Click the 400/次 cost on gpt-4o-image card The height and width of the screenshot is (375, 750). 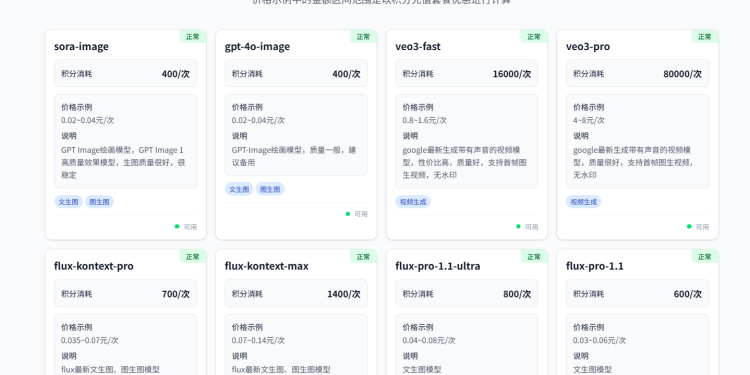click(346, 74)
